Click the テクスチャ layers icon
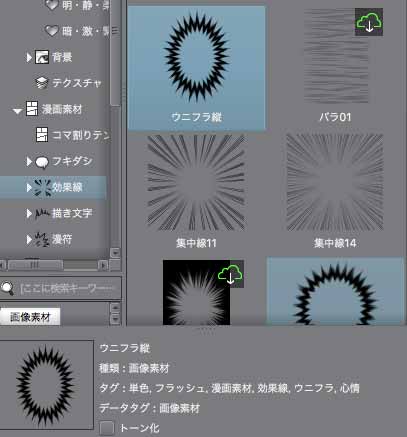The width and height of the screenshot is (407, 437). pos(42,83)
